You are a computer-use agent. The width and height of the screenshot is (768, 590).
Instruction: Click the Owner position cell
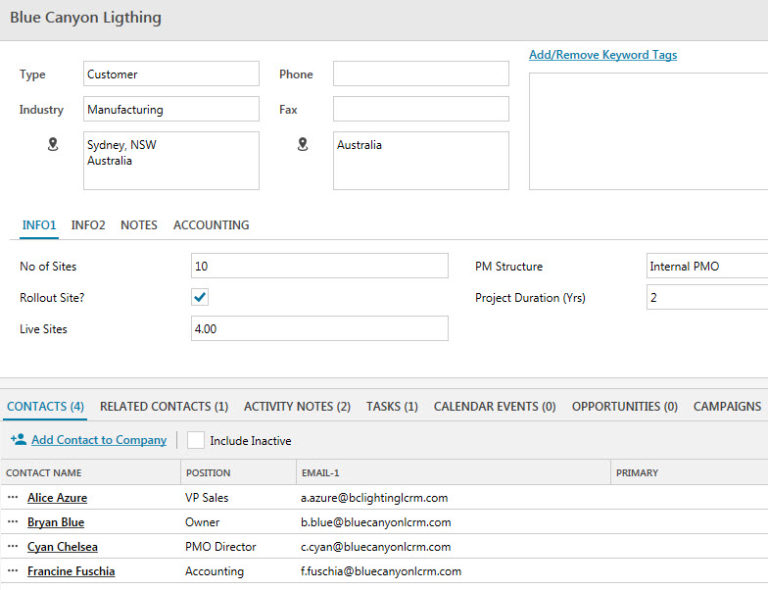tap(202, 522)
